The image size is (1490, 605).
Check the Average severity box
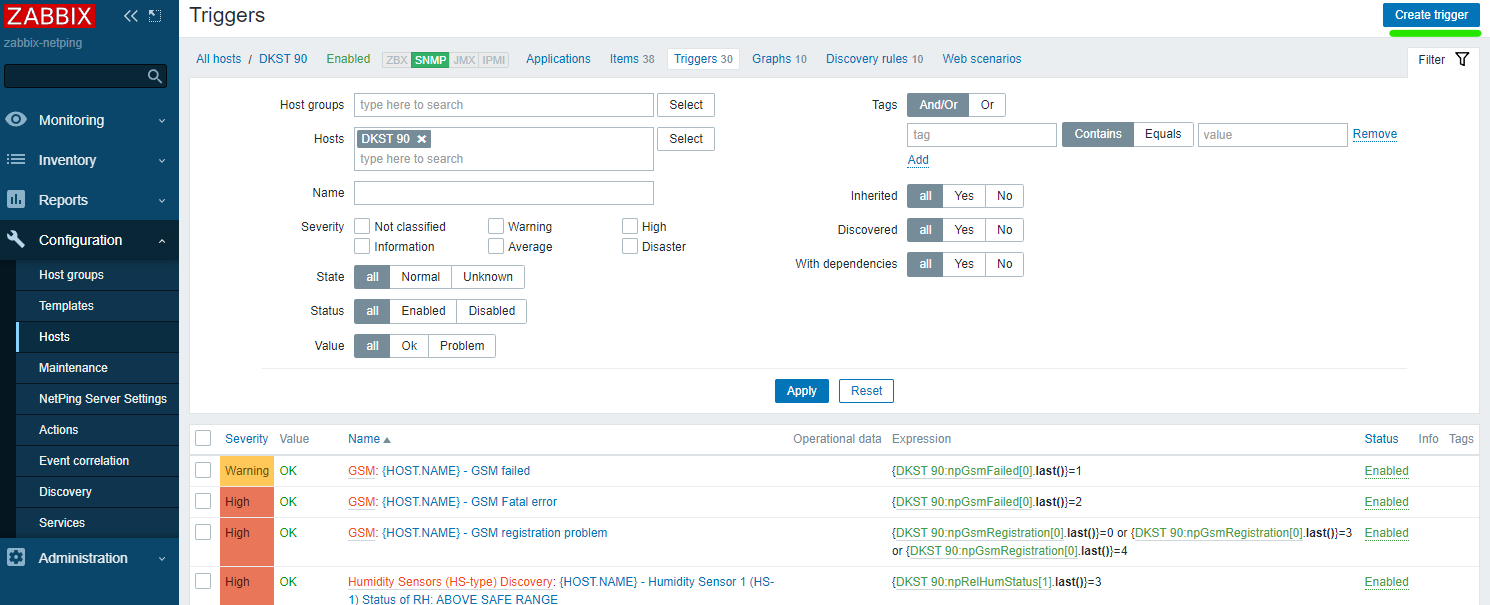[496, 247]
